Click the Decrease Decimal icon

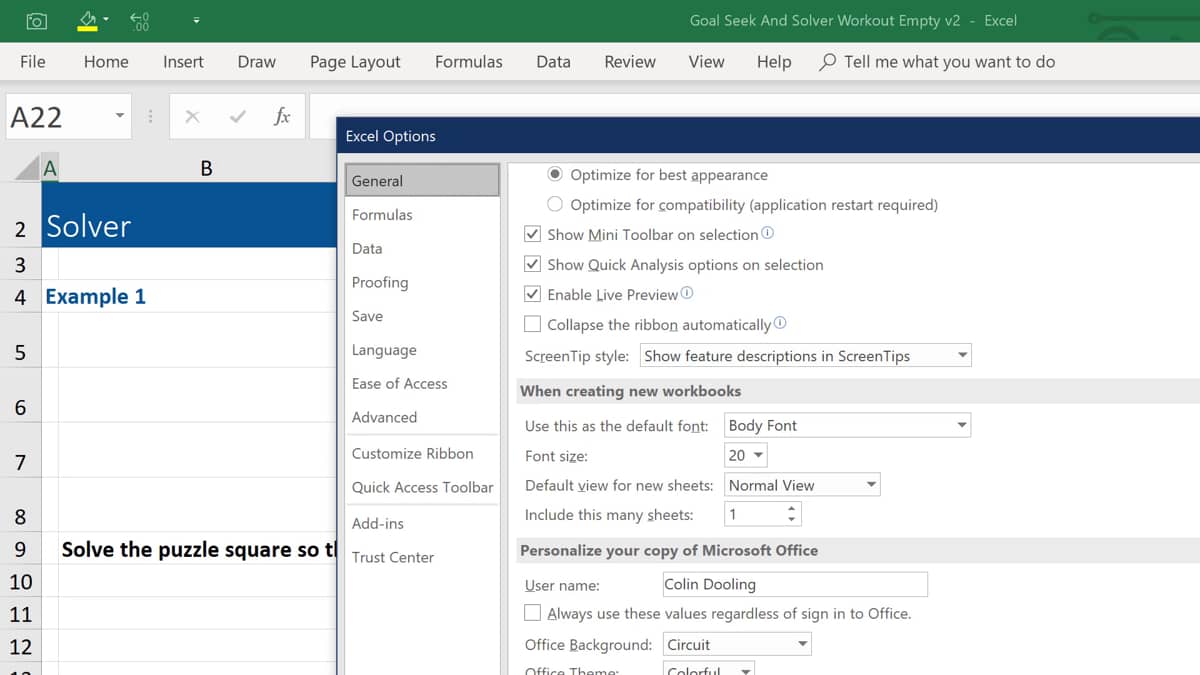(x=140, y=20)
